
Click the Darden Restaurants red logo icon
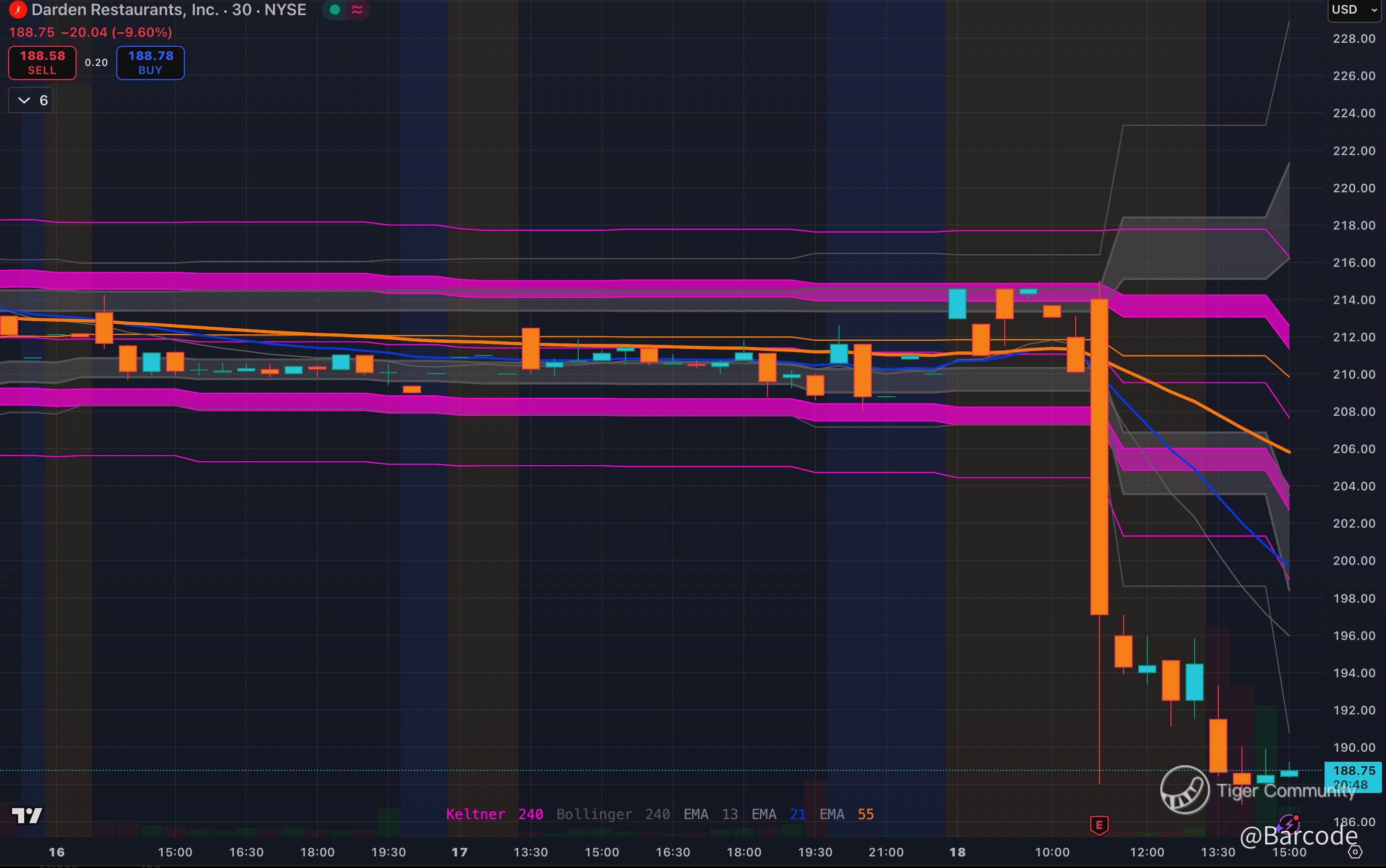coord(18,10)
